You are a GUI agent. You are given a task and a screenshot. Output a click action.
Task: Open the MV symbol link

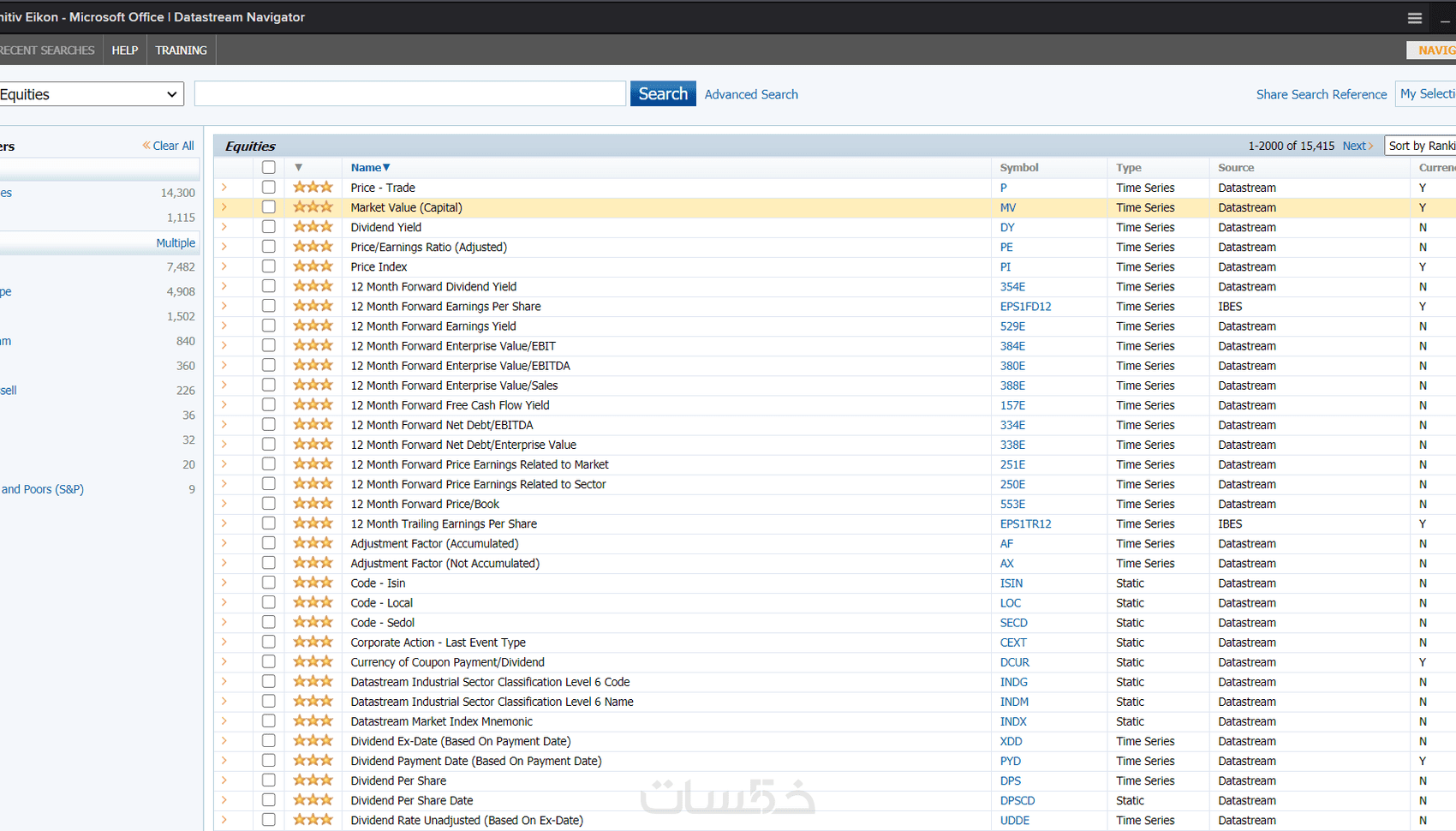(x=1008, y=207)
